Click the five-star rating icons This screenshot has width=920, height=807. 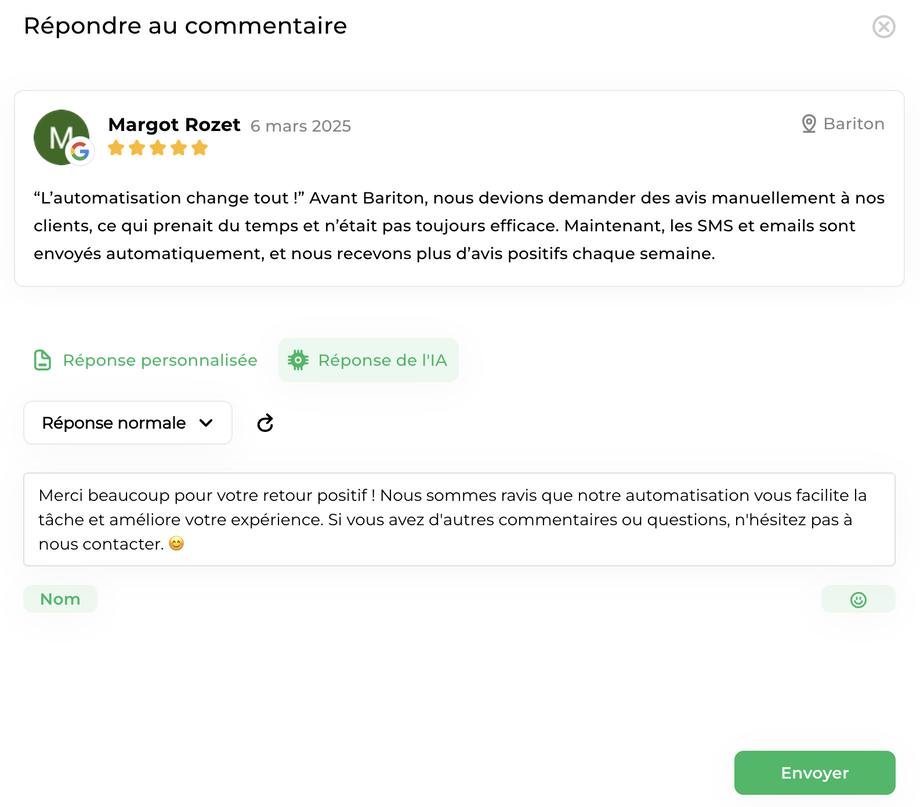tap(158, 148)
